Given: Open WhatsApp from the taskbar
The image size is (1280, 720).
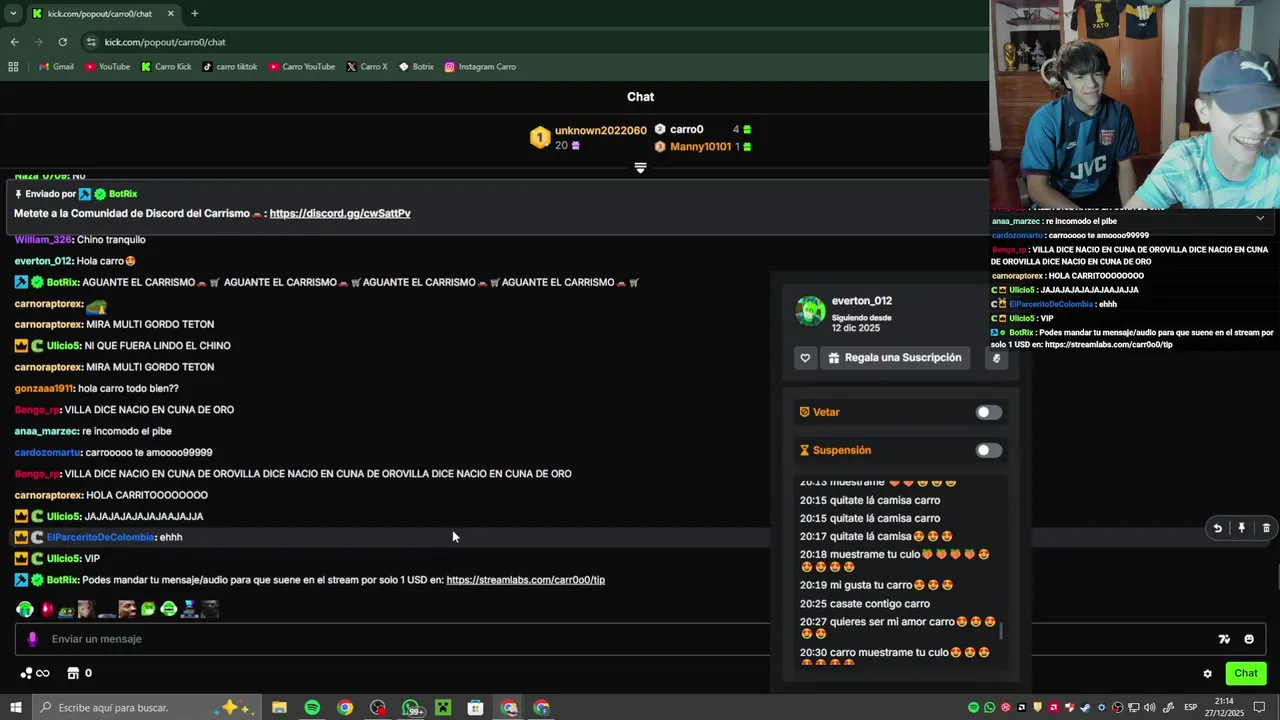Looking at the screenshot, I should (x=411, y=707).
